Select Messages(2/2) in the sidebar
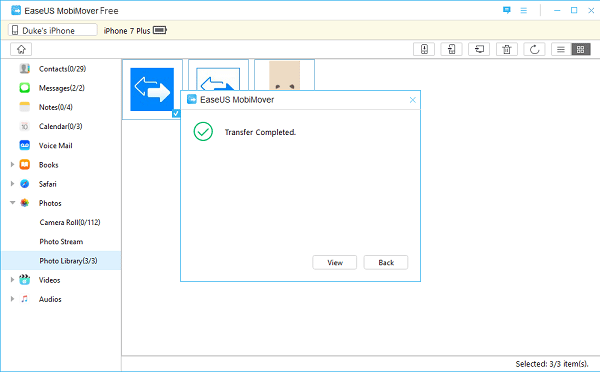Screen dimensions: 600x372 coord(62,88)
